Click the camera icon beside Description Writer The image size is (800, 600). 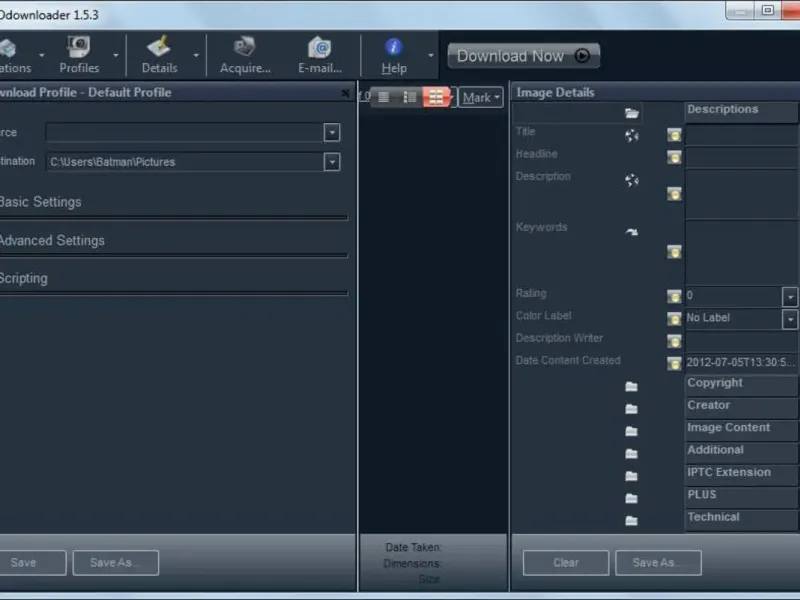(x=674, y=341)
